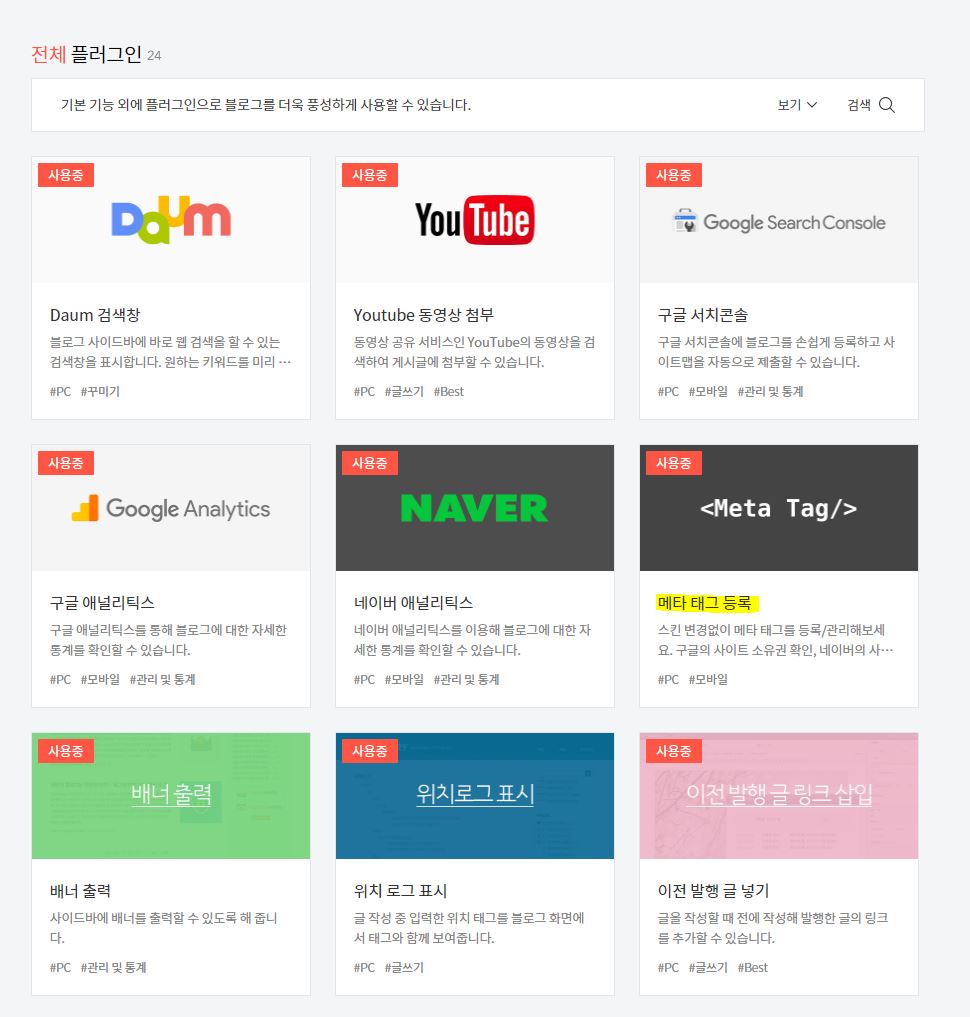Click the Meta Tag banner image

click(x=779, y=508)
